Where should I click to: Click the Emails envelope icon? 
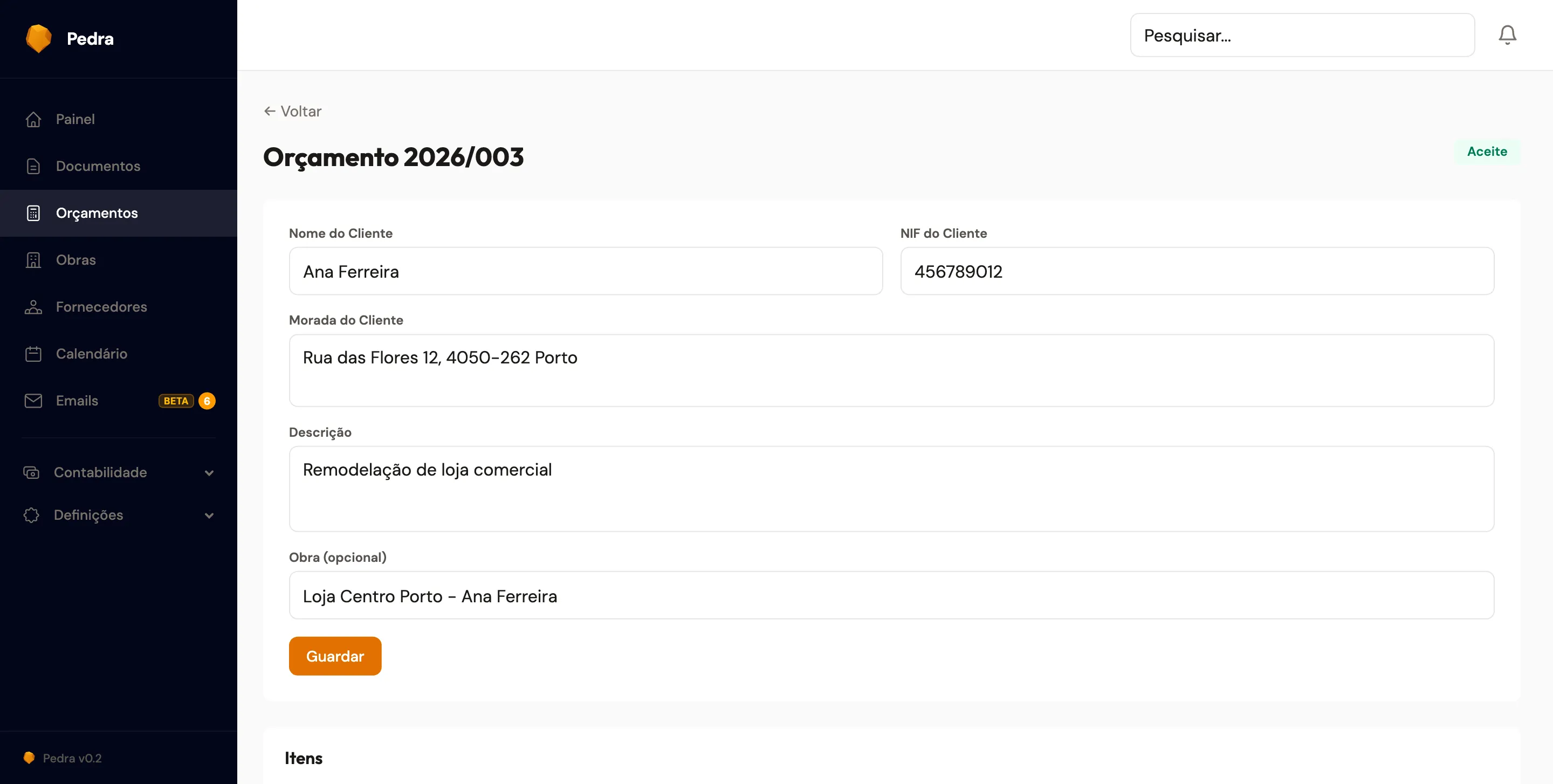pos(33,401)
